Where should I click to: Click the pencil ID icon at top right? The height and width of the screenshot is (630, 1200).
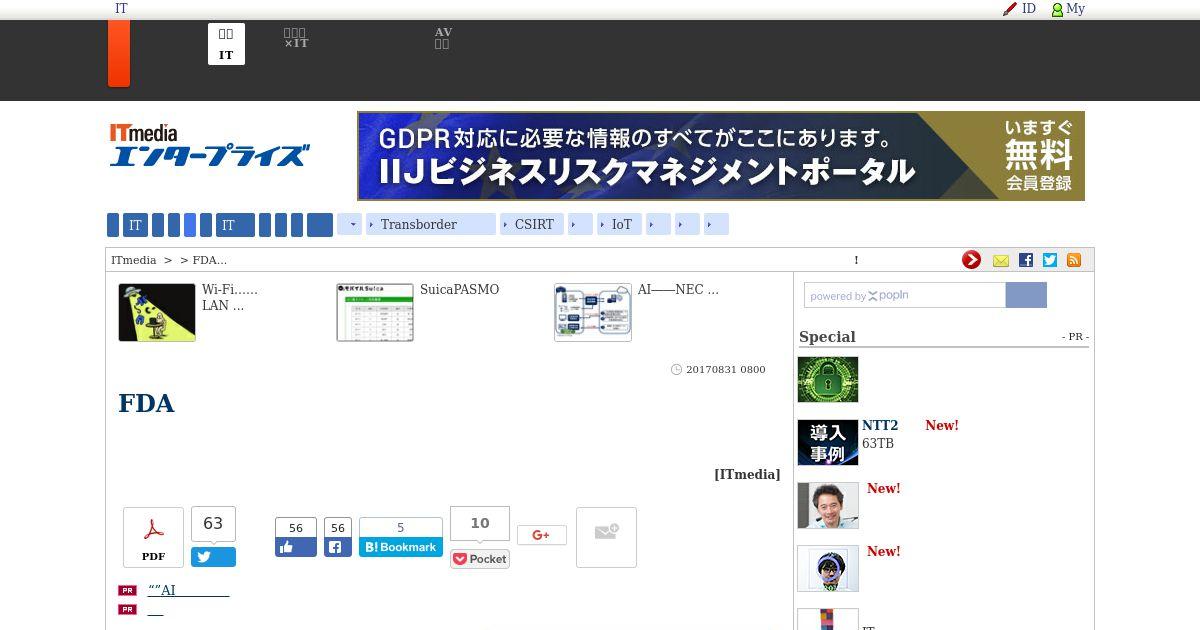1010,9
